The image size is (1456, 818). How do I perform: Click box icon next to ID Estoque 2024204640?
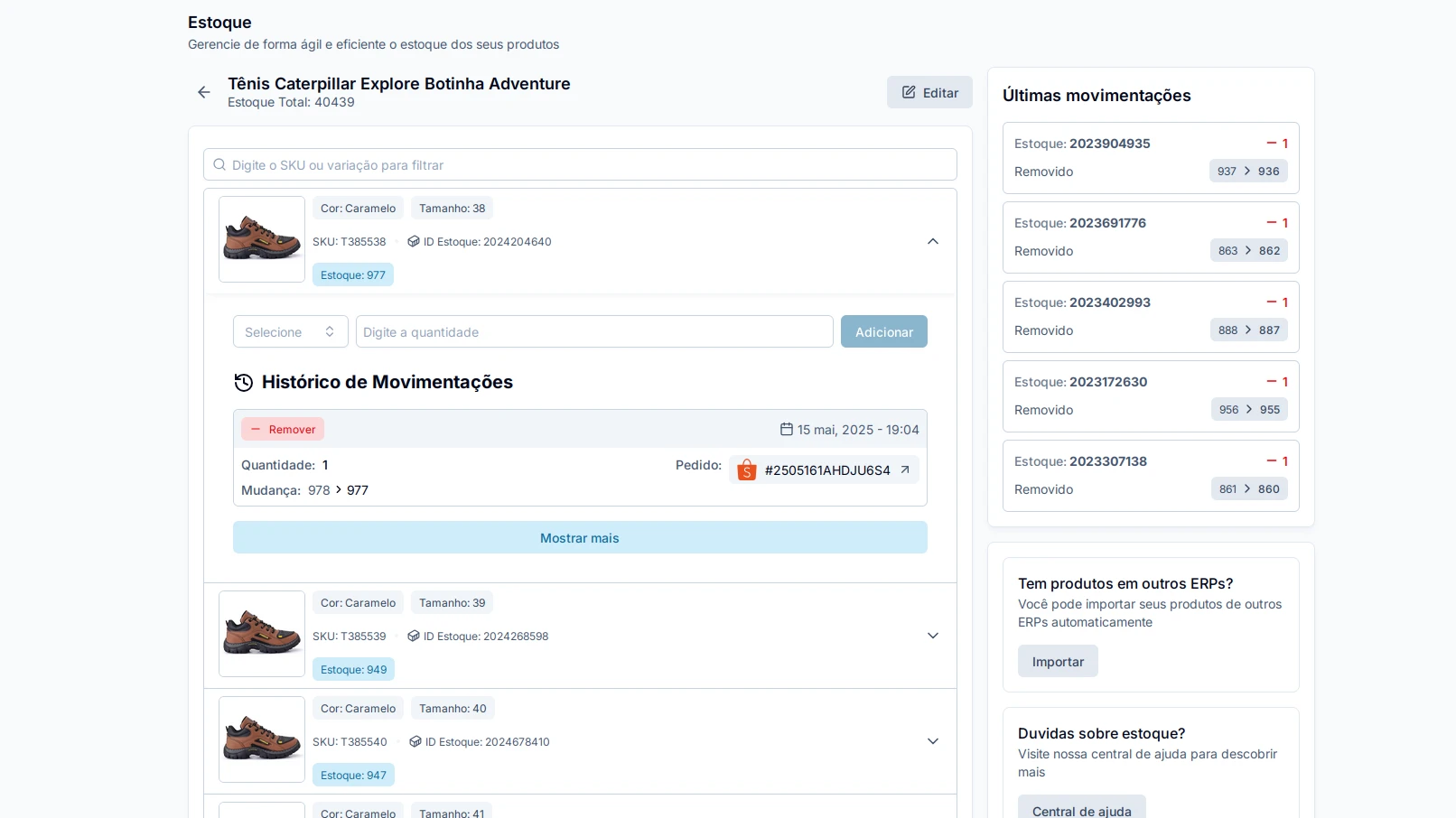point(414,241)
